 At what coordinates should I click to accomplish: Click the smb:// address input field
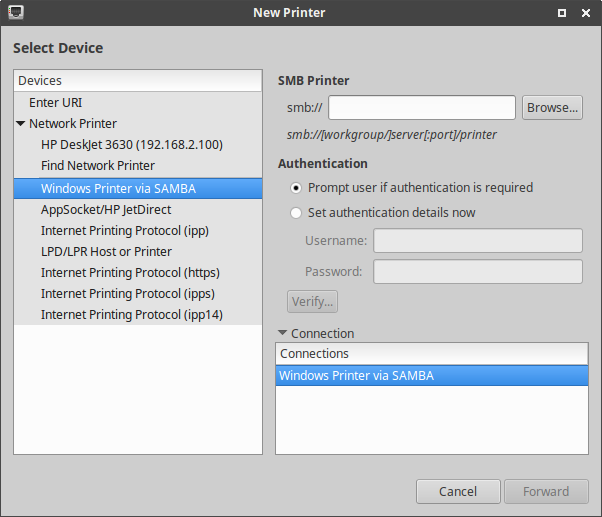421,107
